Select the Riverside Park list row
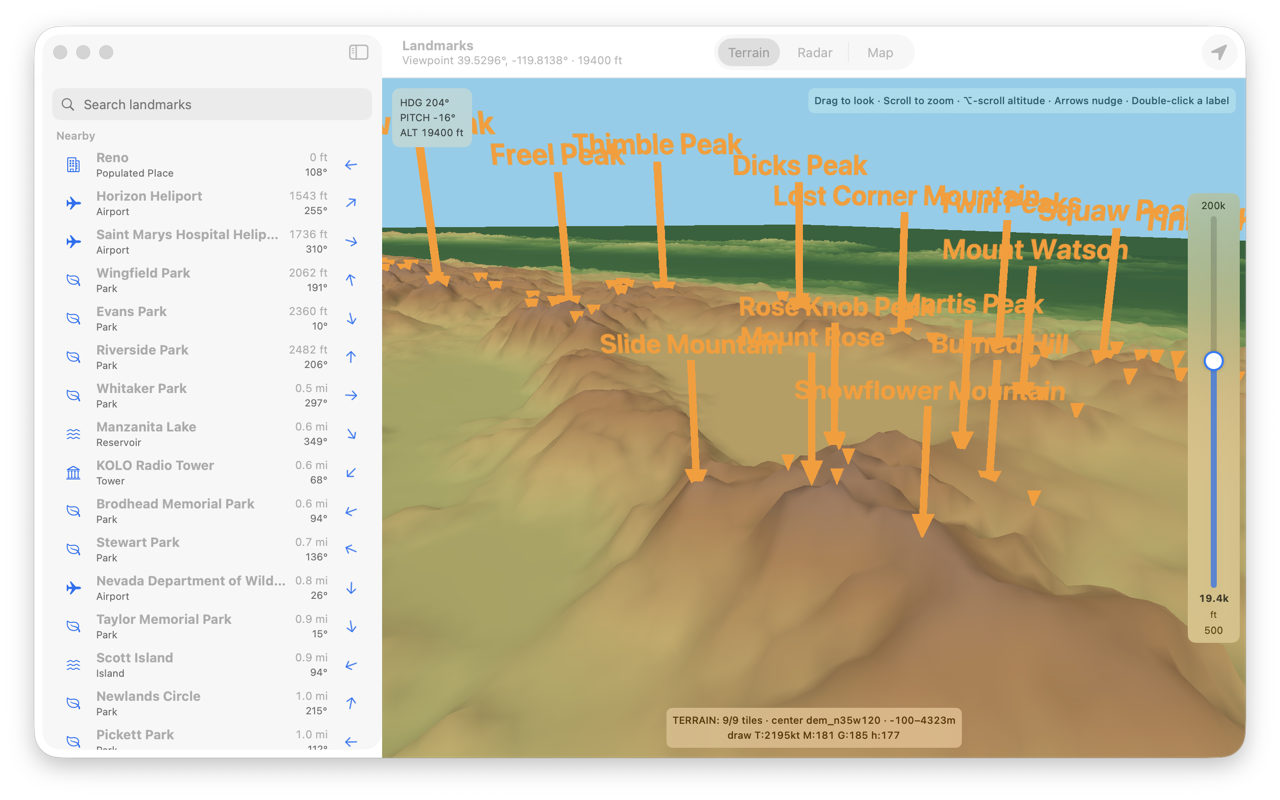This screenshot has width=1280, height=800. [x=212, y=357]
